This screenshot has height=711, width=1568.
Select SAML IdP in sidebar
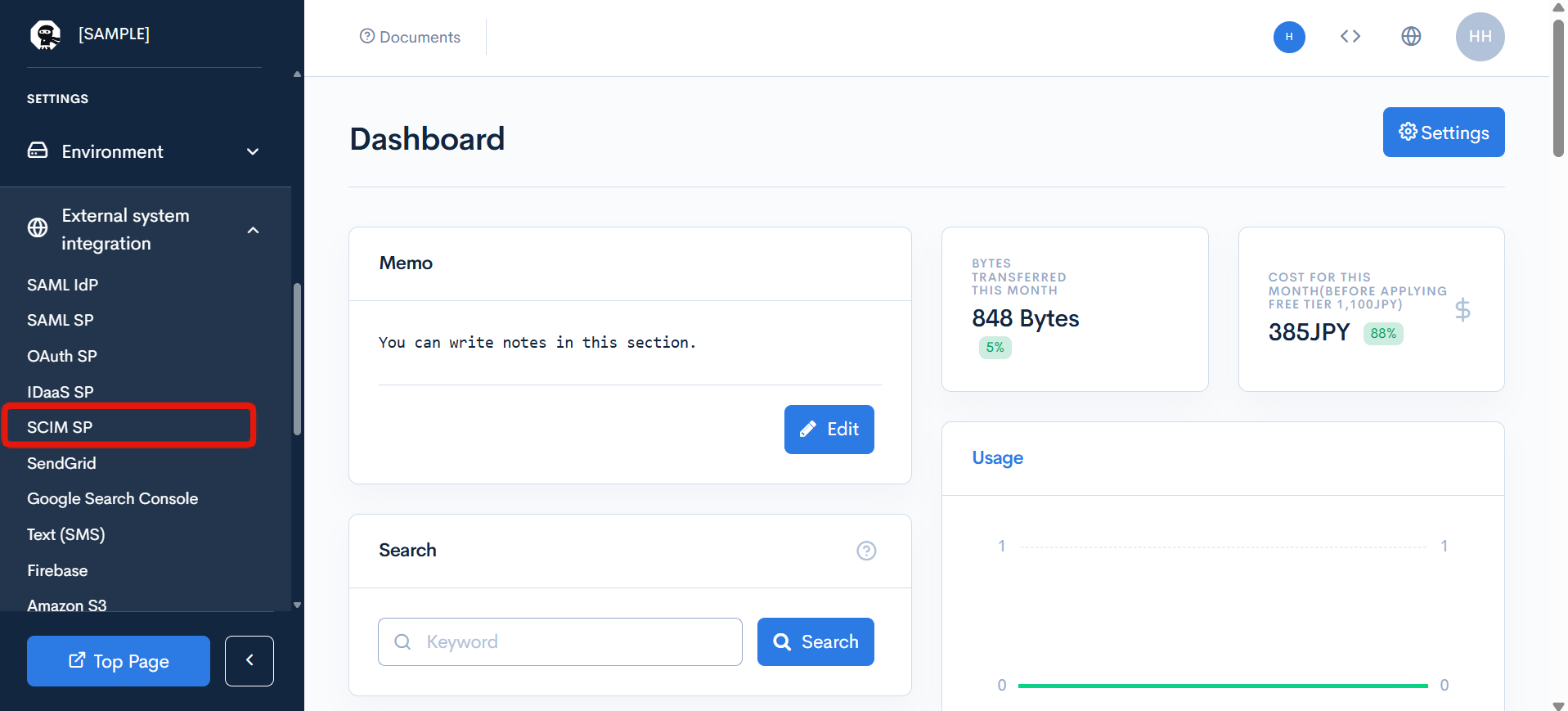pos(63,285)
